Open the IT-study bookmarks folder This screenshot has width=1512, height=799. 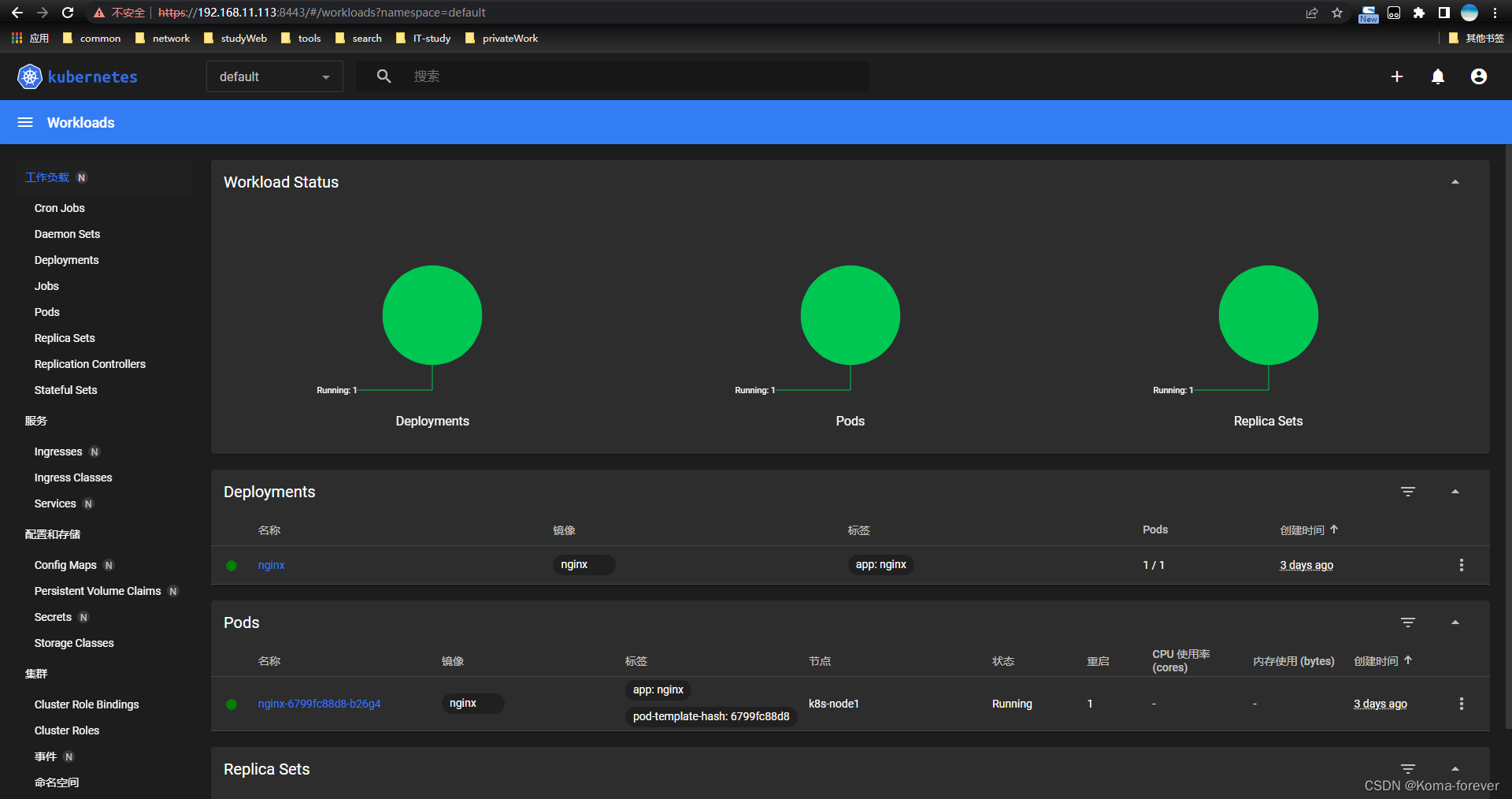tap(423, 38)
